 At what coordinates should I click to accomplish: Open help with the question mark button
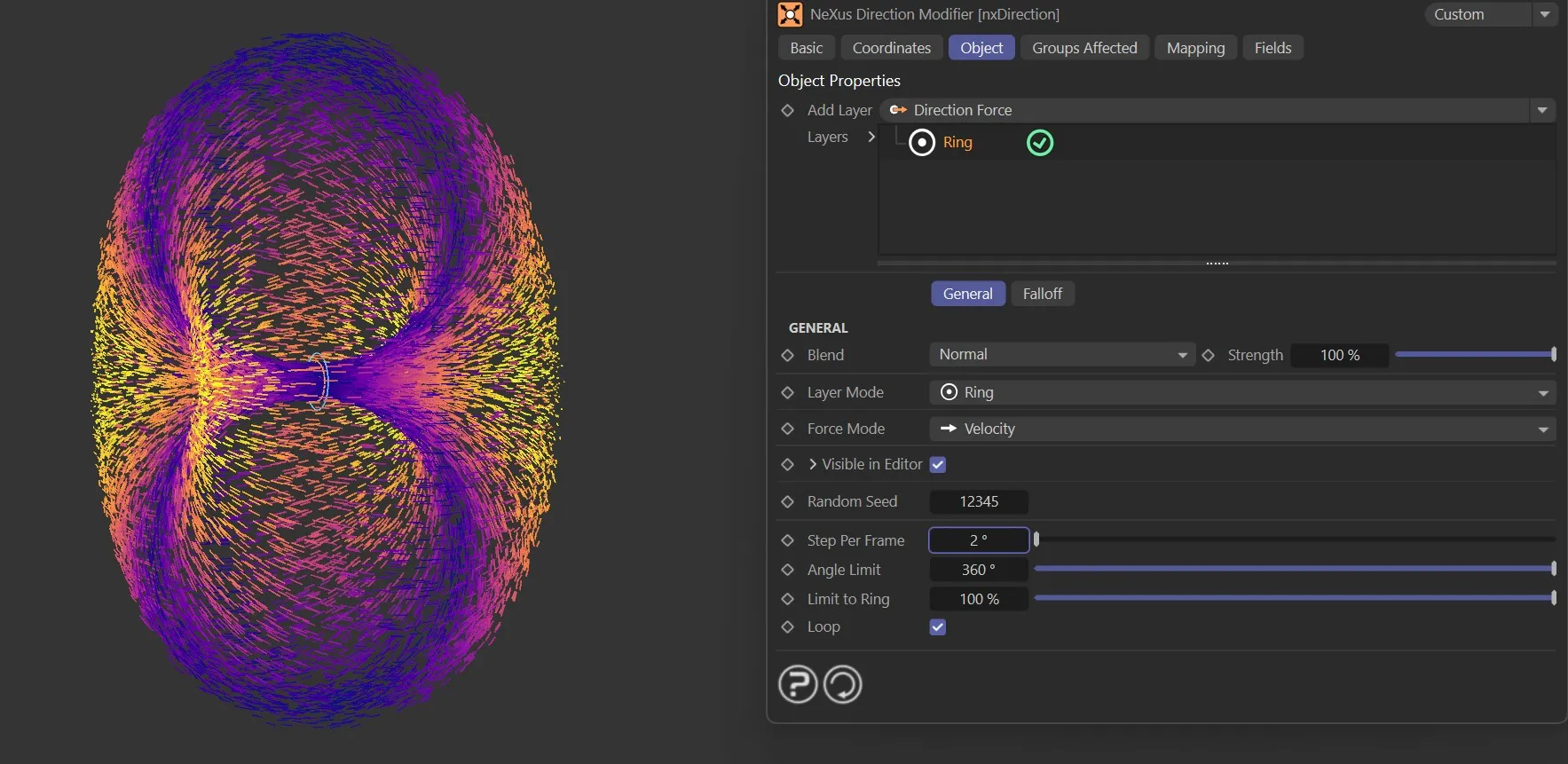tap(798, 684)
